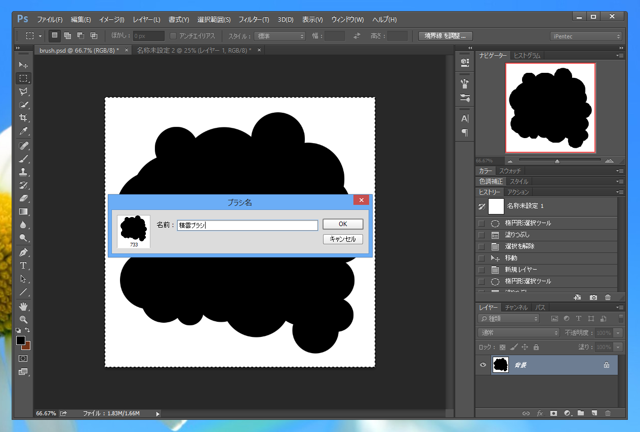640x432 pixels.
Task: Click Subtract from selection option icon
Action: (x=80, y=36)
